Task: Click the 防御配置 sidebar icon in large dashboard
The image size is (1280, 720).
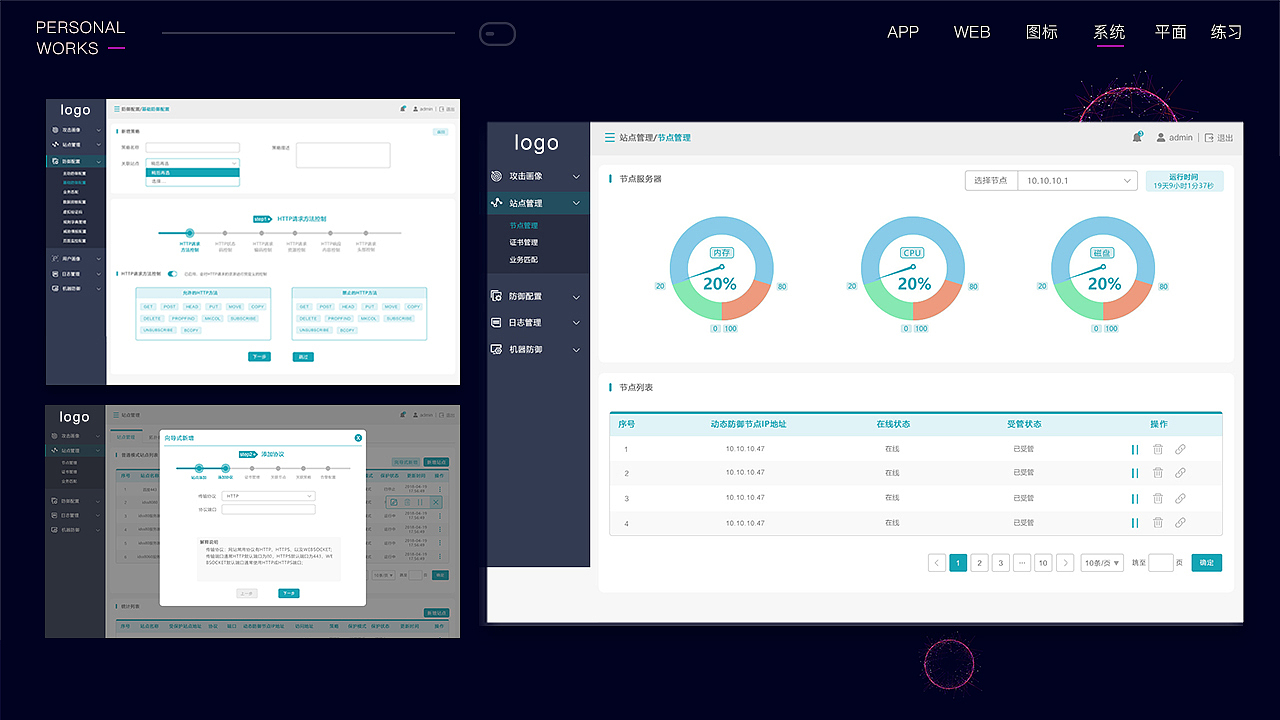Action: pyautogui.click(x=497, y=296)
